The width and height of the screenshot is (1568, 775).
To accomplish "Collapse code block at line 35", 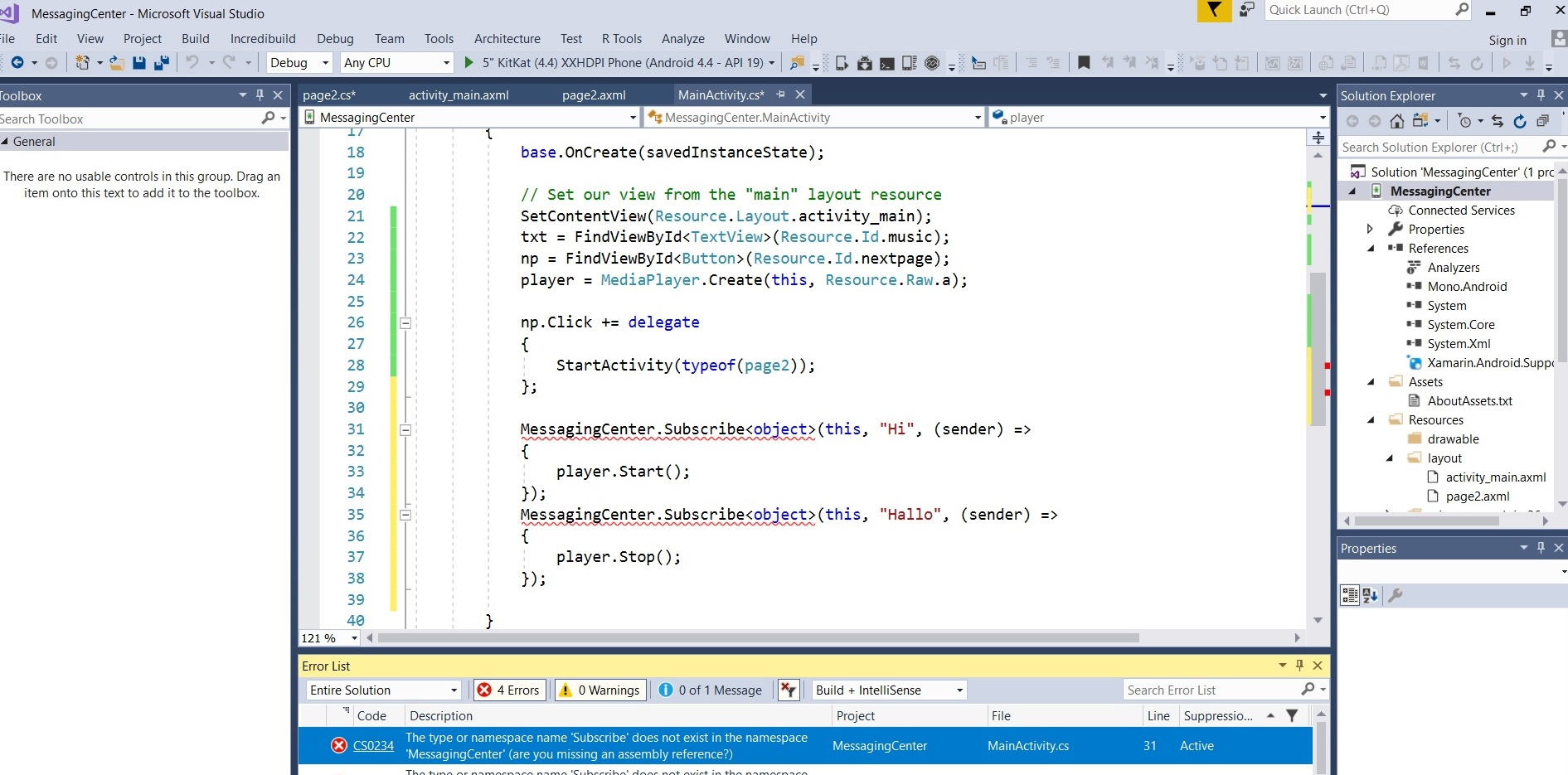I will [x=405, y=515].
